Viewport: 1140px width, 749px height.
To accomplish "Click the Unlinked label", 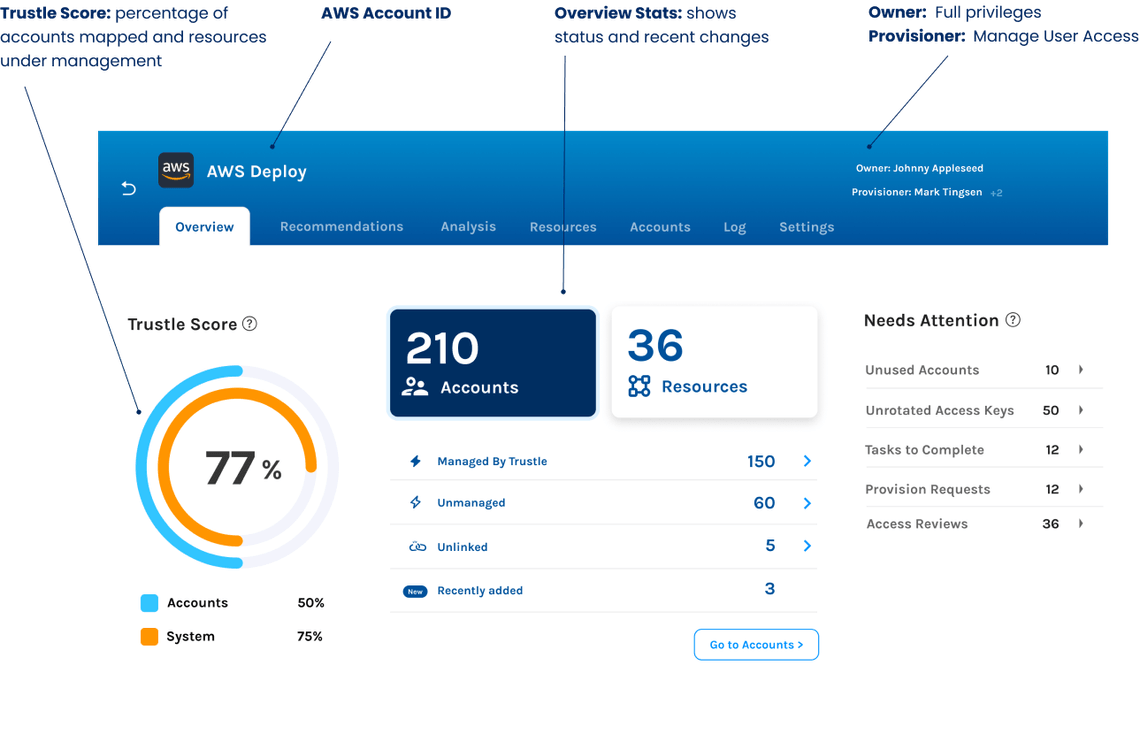I will (462, 547).
